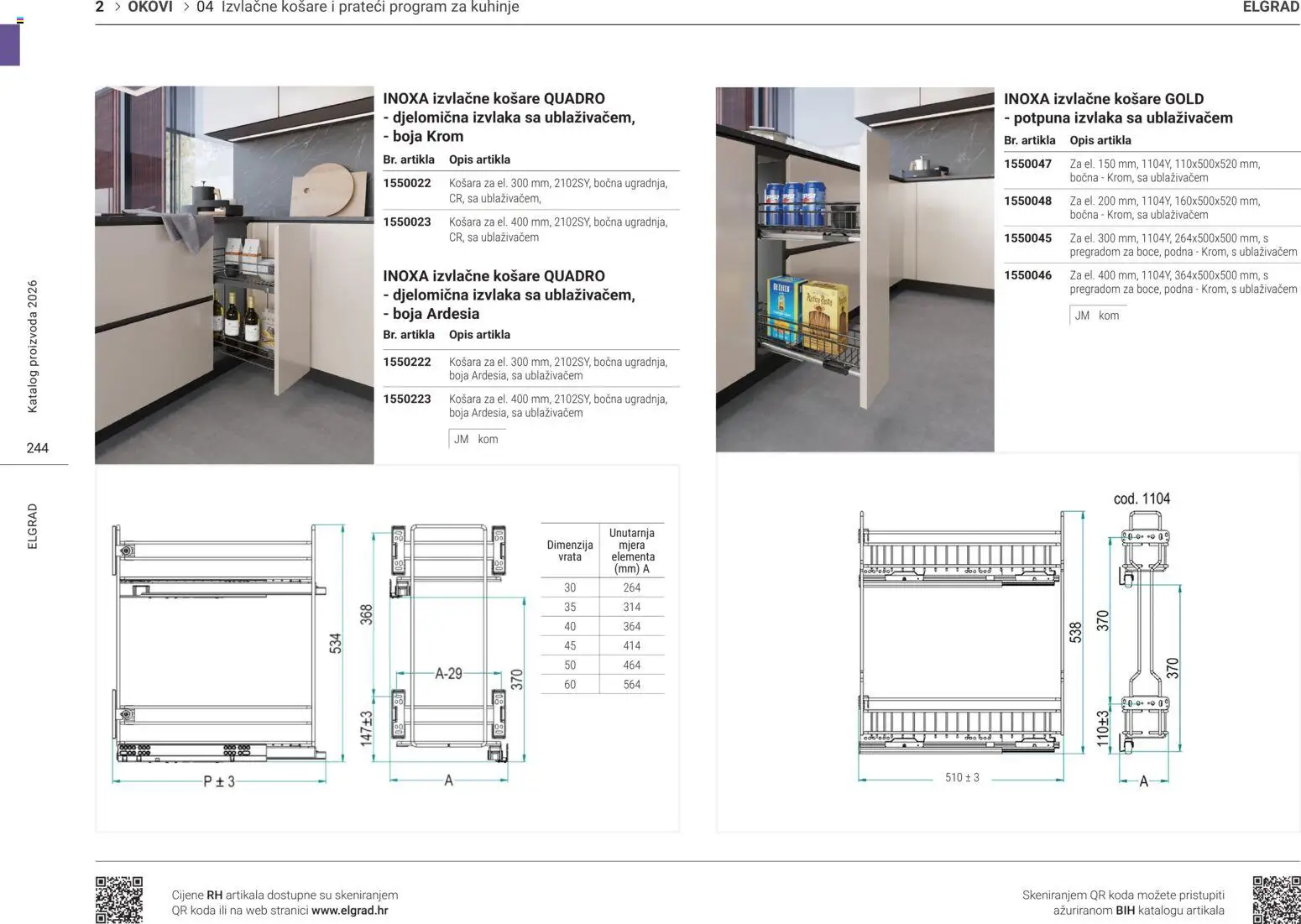Click article 1550046 description text
1301x924 pixels.
(x=1183, y=281)
